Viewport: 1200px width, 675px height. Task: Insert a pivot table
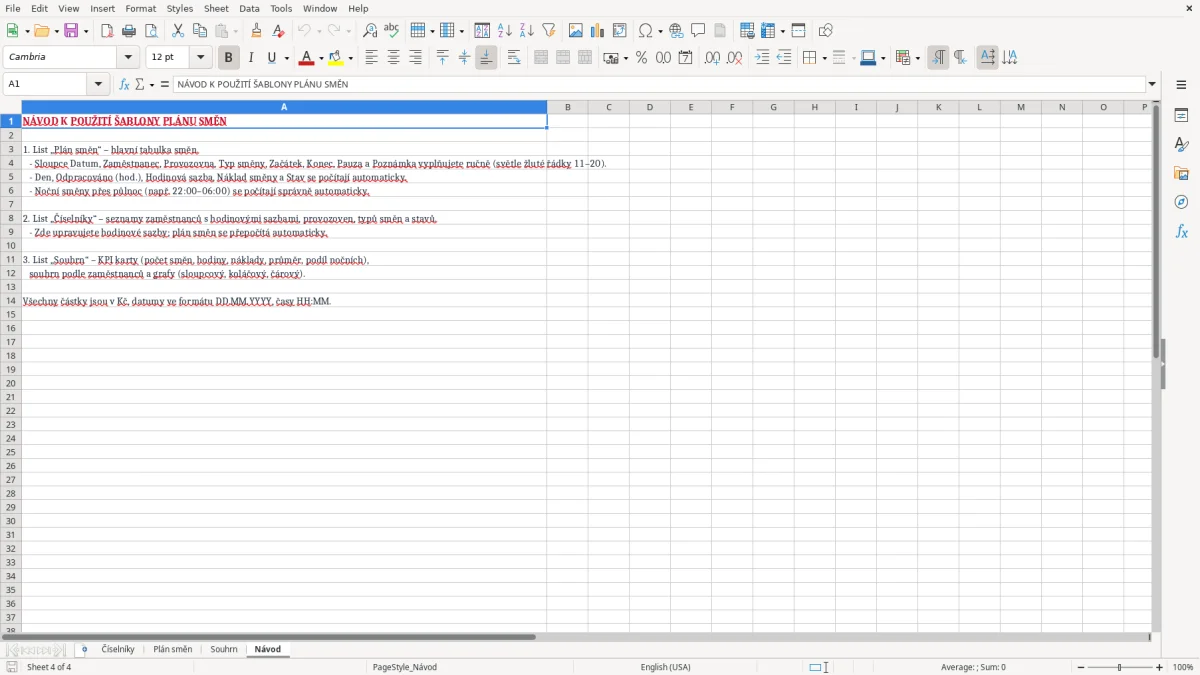(620, 31)
